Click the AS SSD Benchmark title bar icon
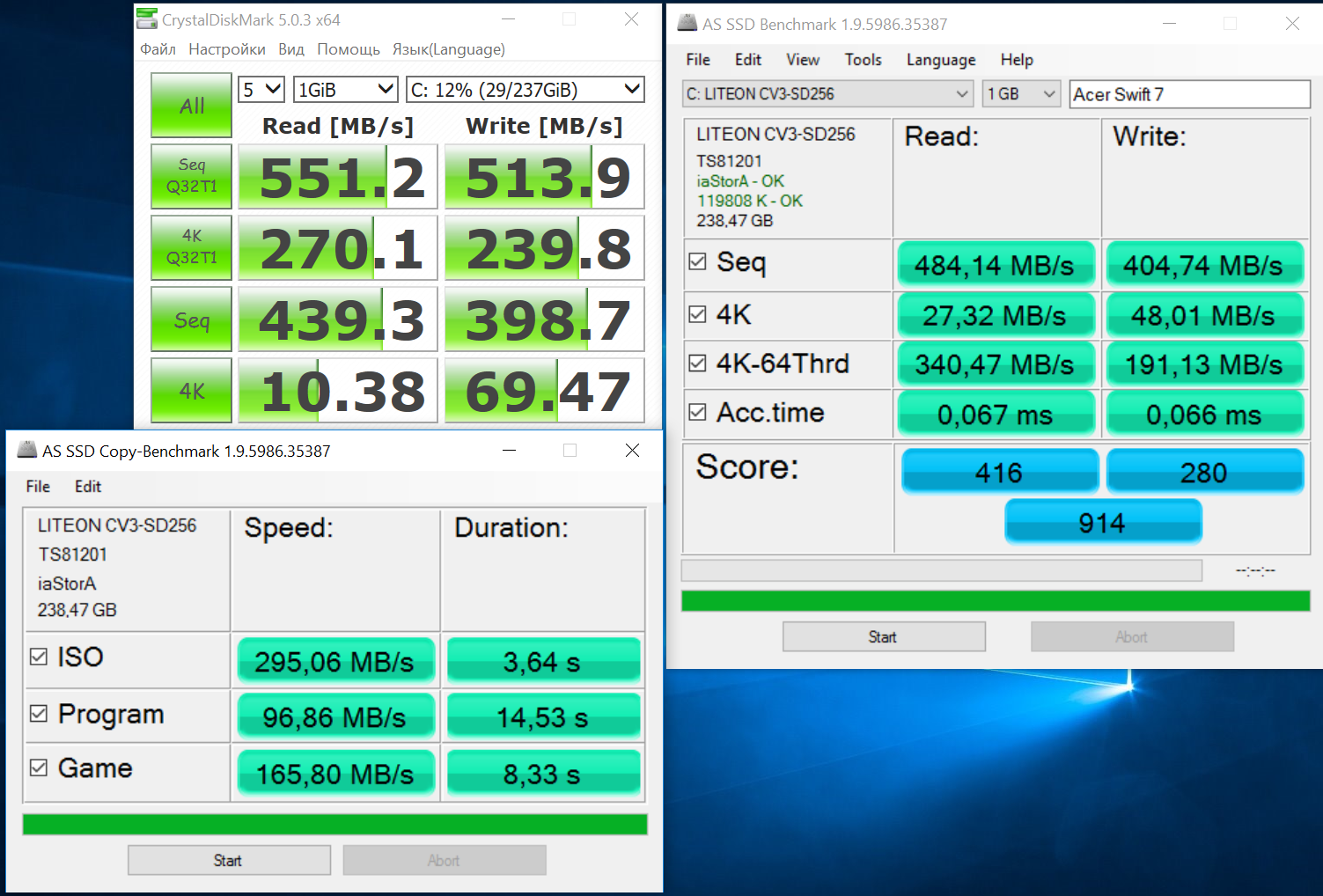This screenshot has height=896, width=1323. coord(687,24)
